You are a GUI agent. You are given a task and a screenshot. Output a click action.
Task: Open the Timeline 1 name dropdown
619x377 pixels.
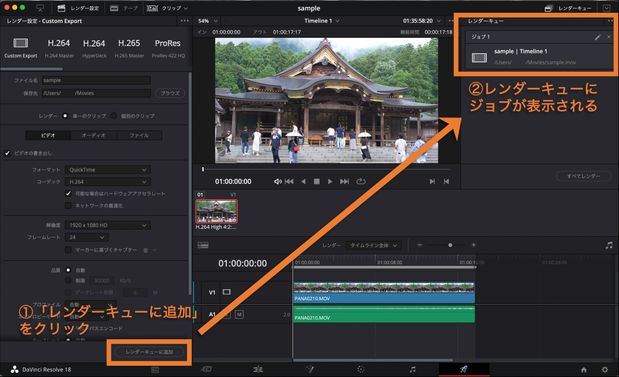322,21
